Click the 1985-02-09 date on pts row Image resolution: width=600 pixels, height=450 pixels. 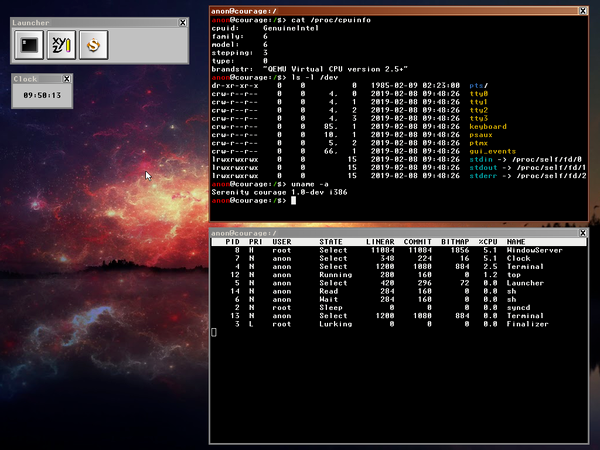tap(394, 86)
